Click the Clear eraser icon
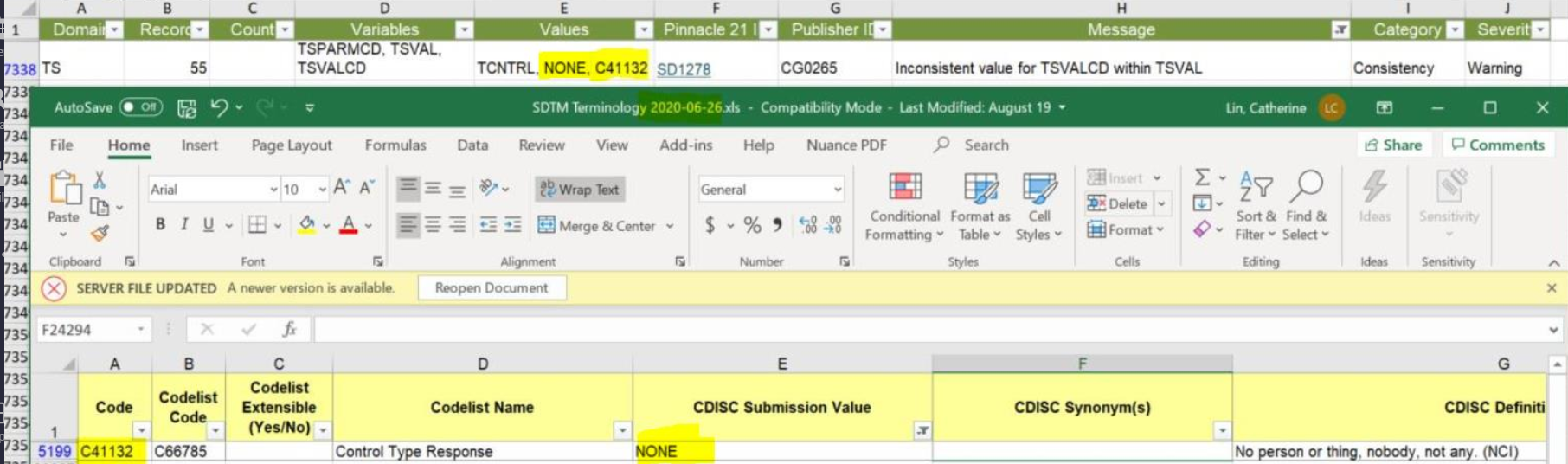The height and width of the screenshot is (464, 1568). (x=1202, y=230)
